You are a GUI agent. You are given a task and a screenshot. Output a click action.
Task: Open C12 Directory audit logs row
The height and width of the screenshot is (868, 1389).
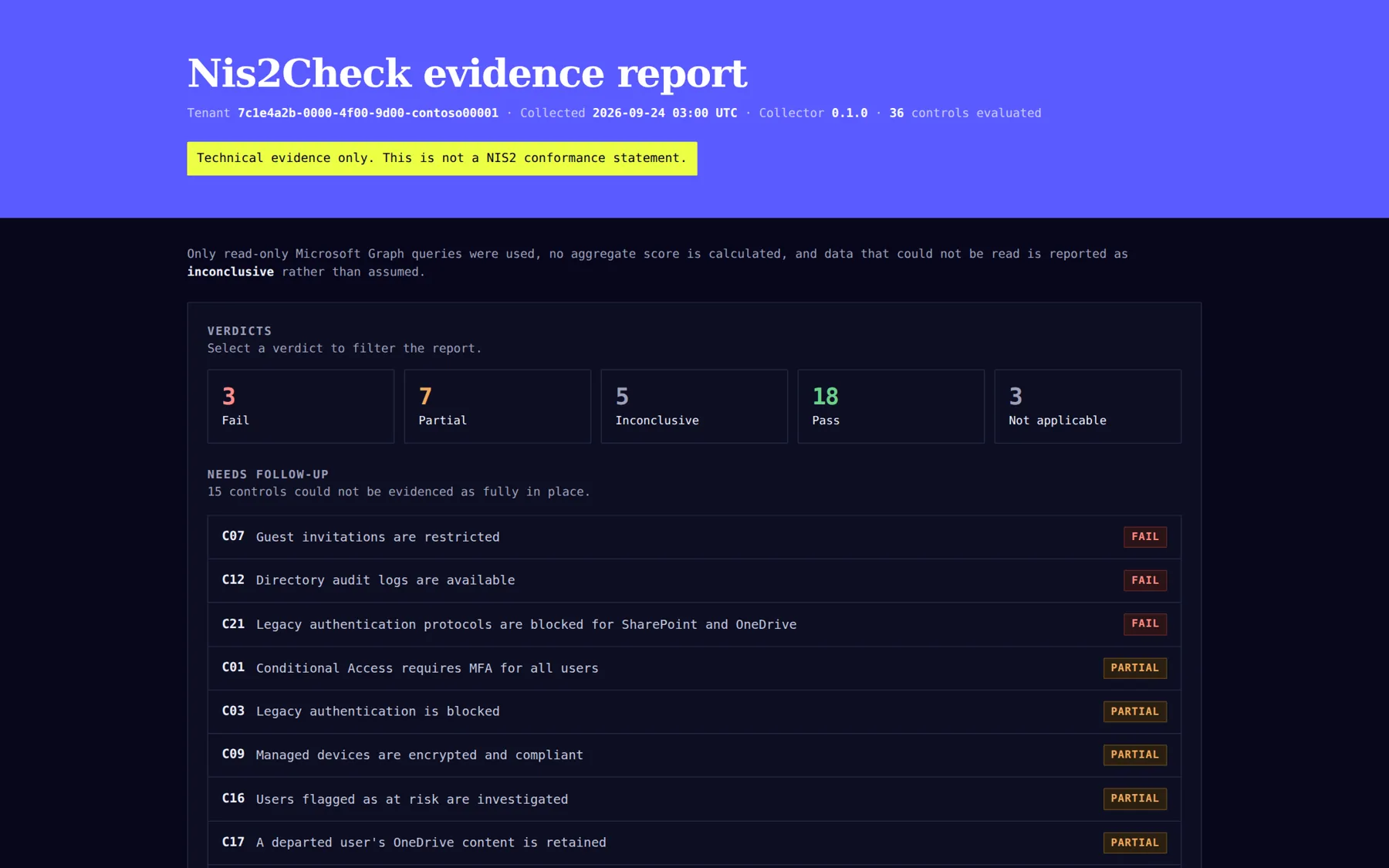(694, 580)
